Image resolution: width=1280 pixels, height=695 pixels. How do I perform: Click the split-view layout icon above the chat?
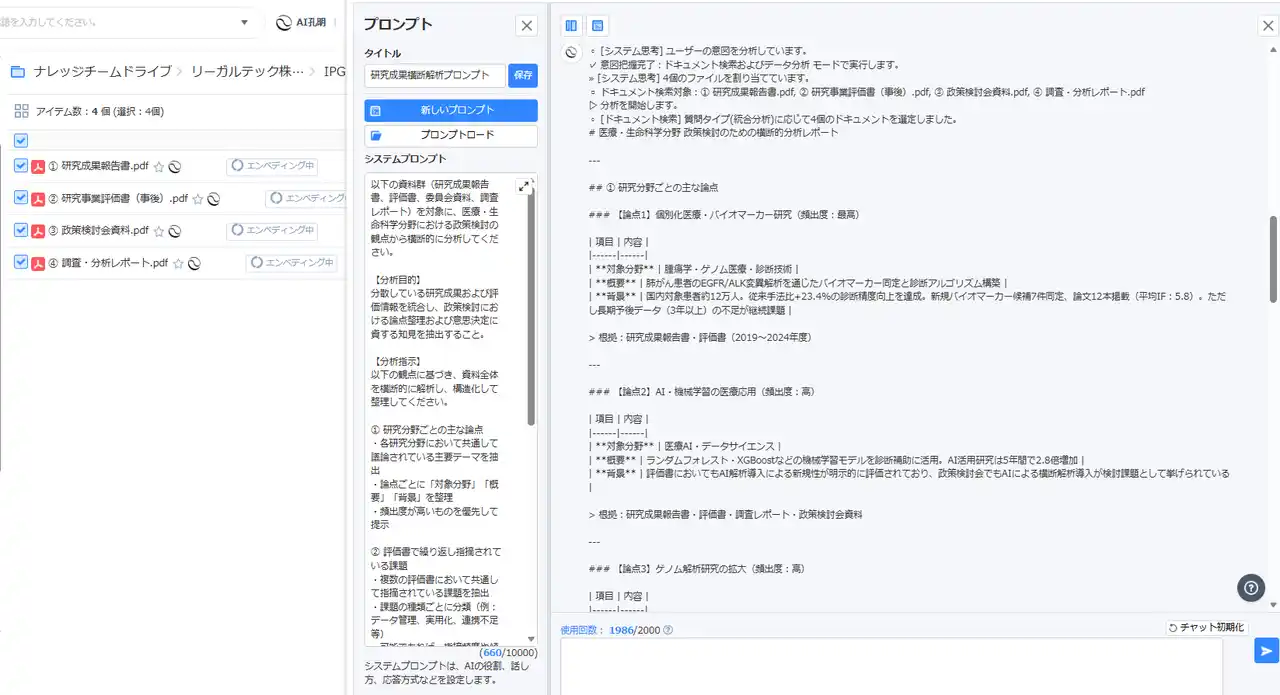click(571, 26)
